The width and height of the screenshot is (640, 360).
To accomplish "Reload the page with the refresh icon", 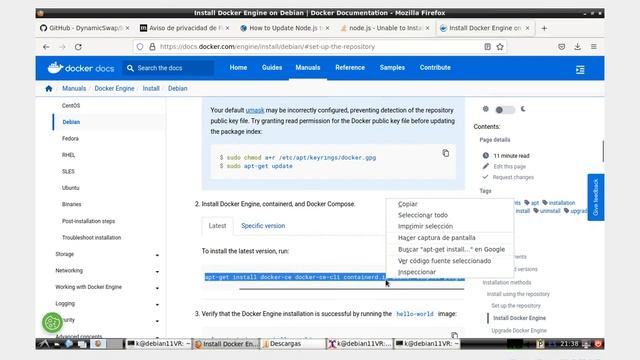I will click(78, 47).
